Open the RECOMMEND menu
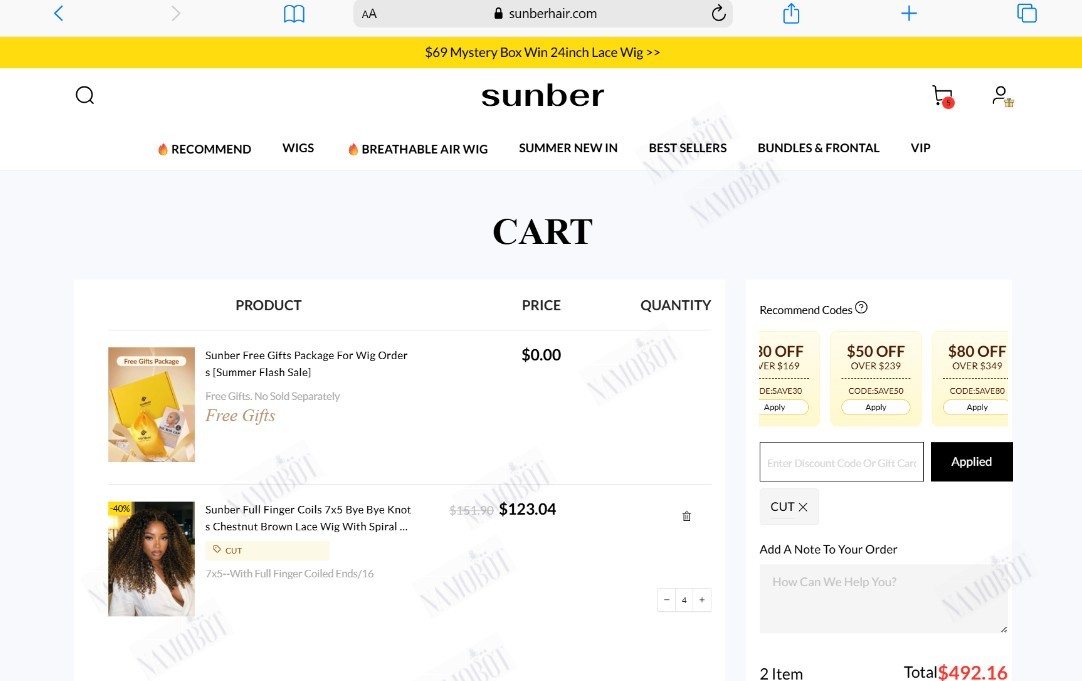This screenshot has height=681, width=1082. (x=204, y=149)
